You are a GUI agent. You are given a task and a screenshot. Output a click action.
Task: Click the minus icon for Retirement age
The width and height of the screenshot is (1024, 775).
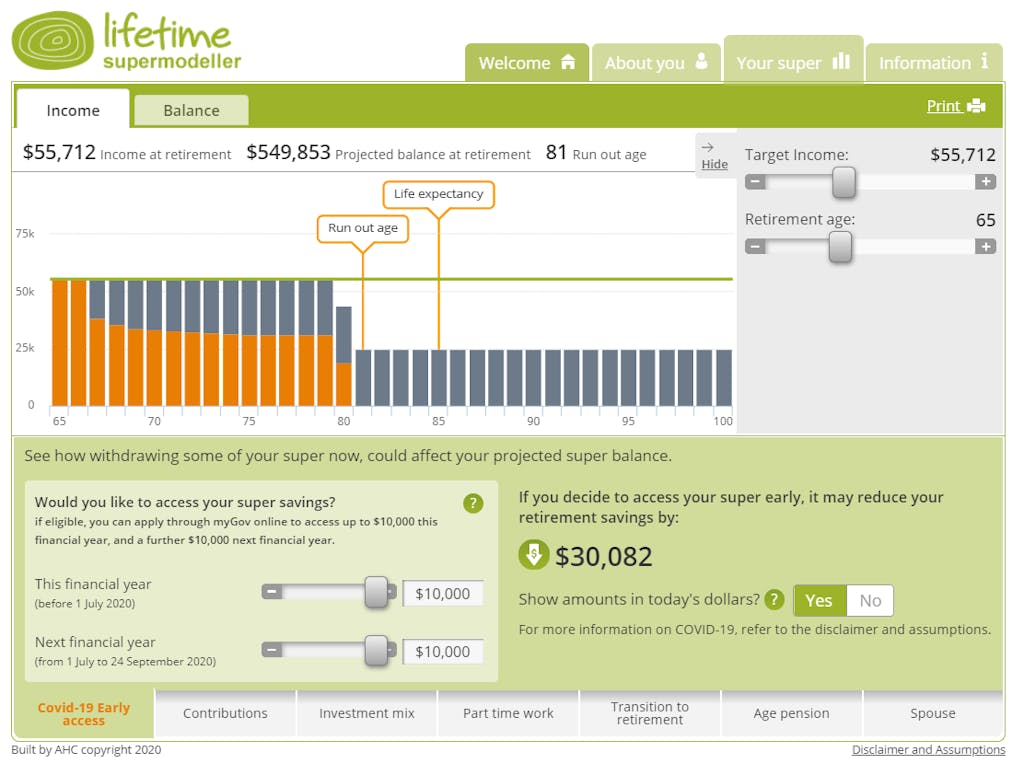pyautogui.click(x=755, y=246)
